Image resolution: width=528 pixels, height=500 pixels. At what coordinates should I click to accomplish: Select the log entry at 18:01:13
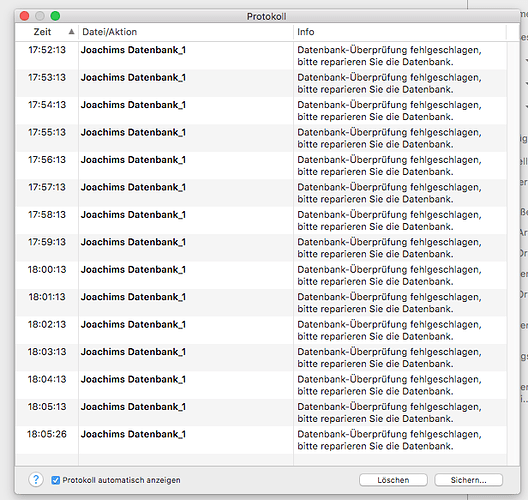coord(261,303)
